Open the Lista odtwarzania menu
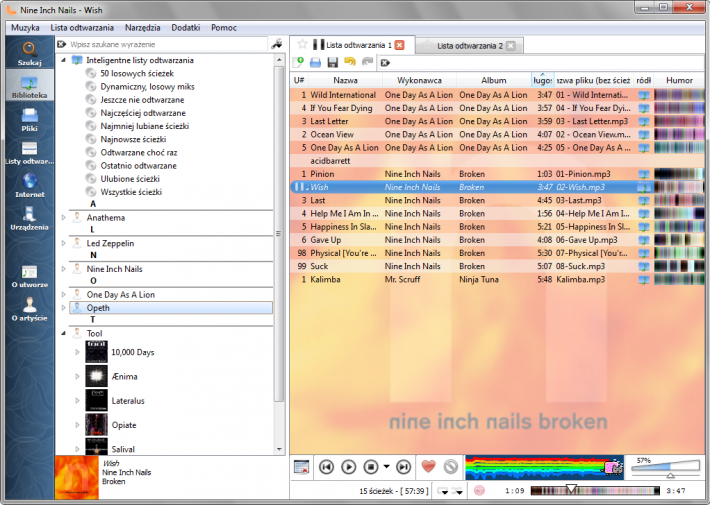This screenshot has width=710, height=505. (82, 28)
